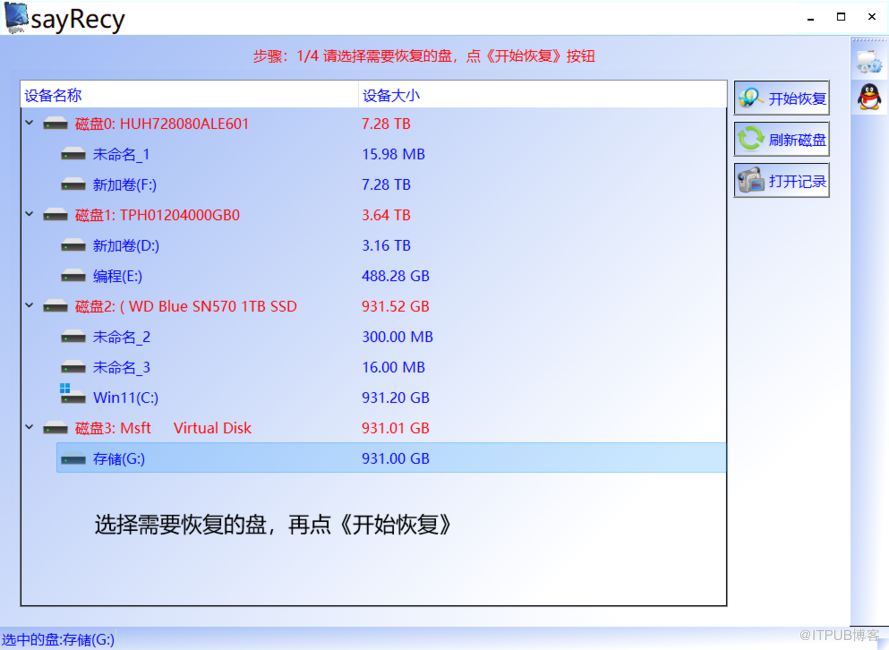The image size is (889, 650).
Task: Select the 存储(G:) volume
Action: [x=391, y=458]
